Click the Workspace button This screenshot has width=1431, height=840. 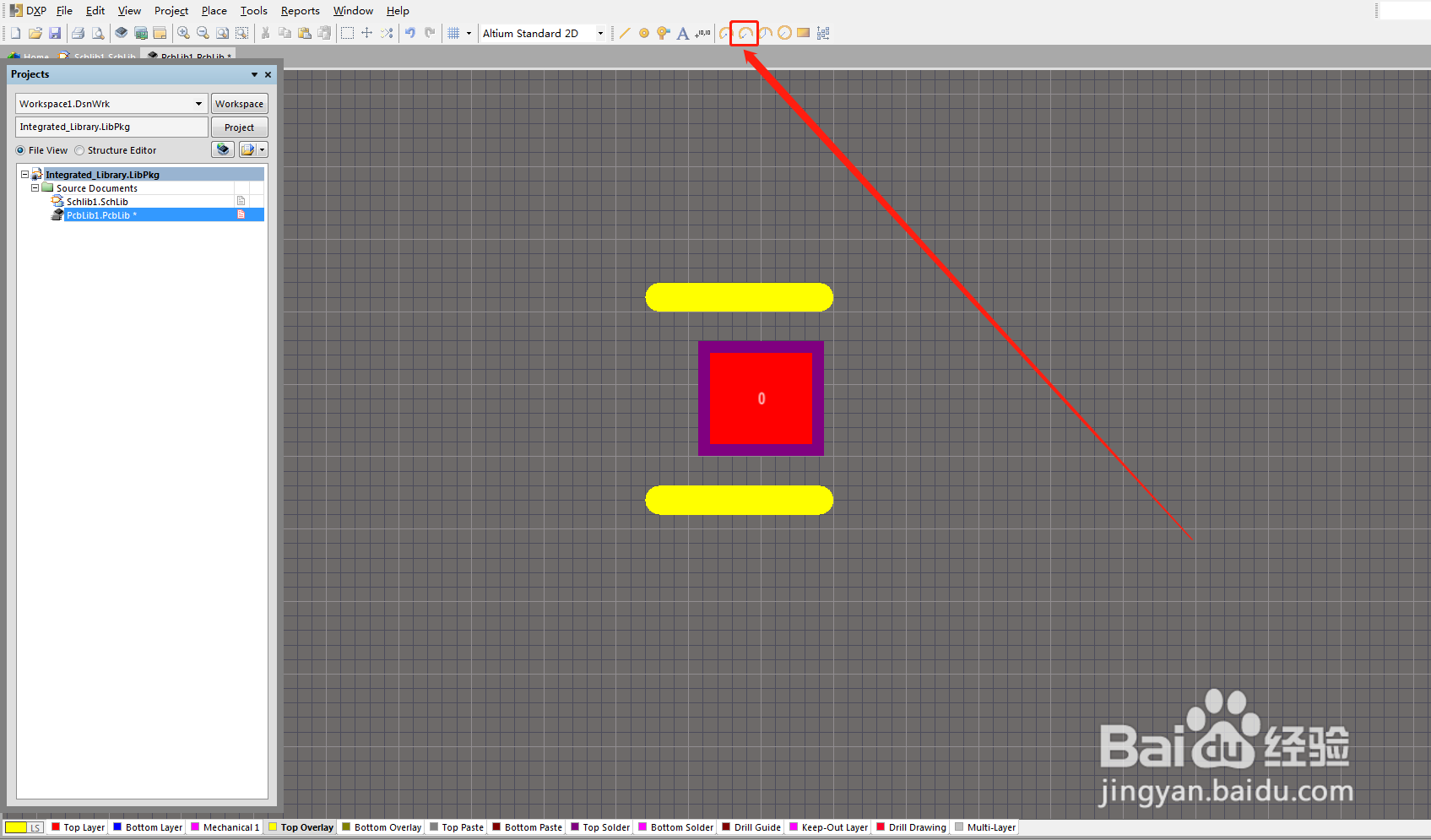(239, 104)
